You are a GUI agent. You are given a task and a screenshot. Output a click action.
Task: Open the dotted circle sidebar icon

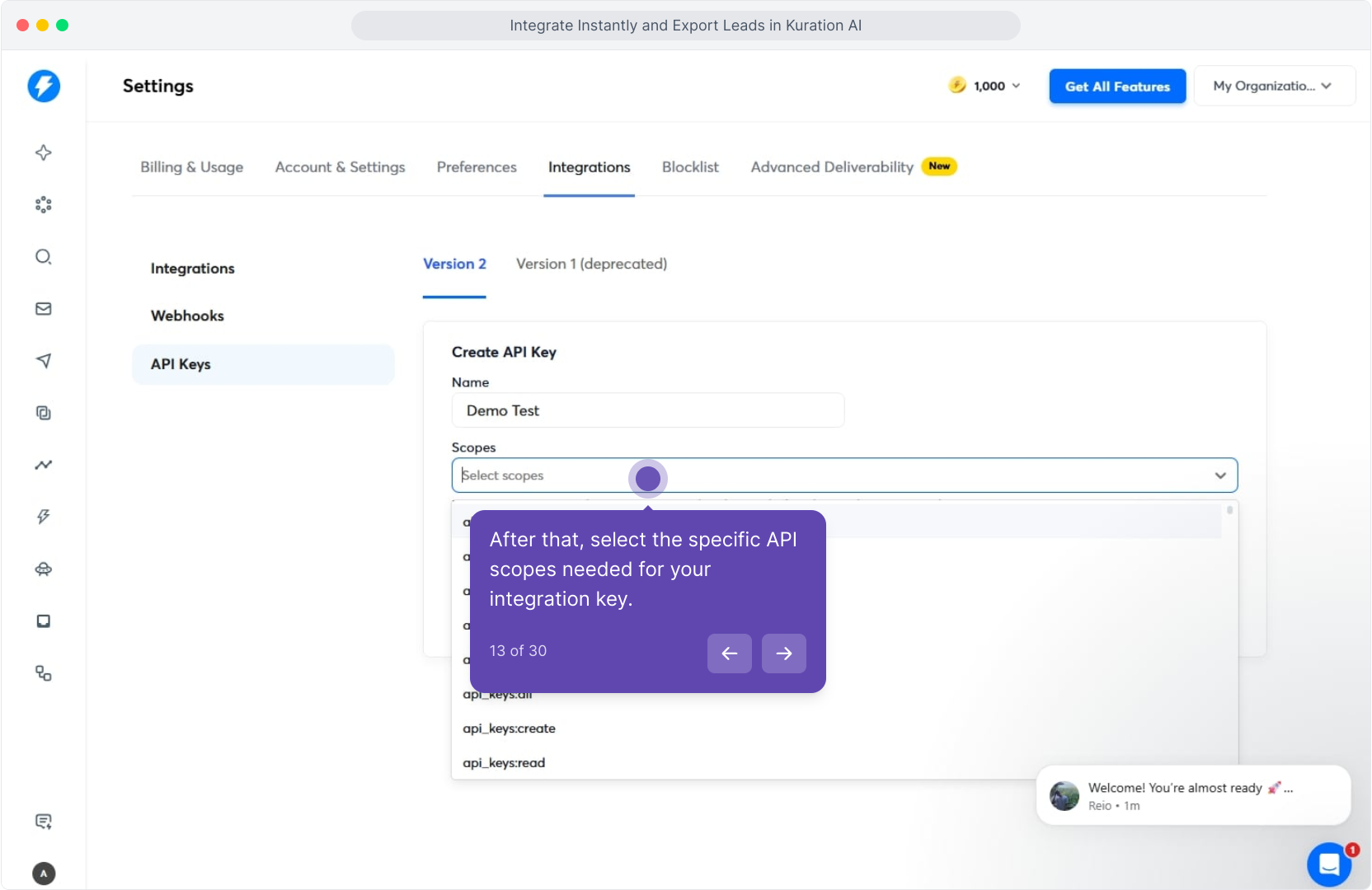coord(44,204)
